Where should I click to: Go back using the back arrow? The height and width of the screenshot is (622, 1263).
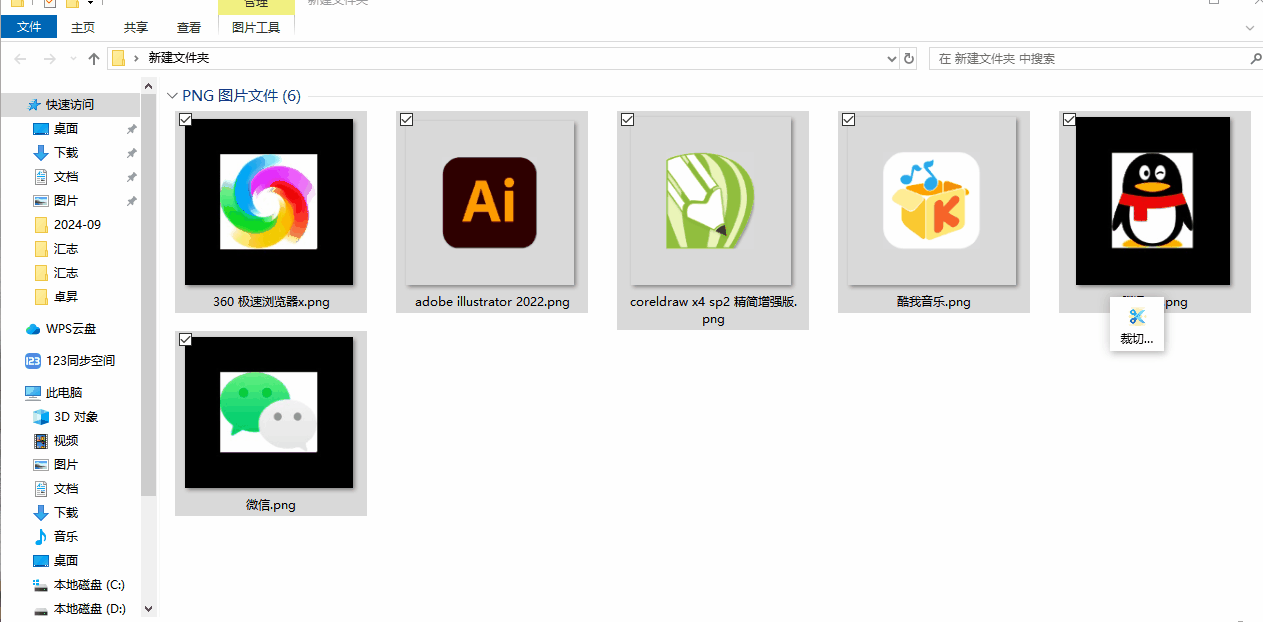pyautogui.click(x=20, y=59)
